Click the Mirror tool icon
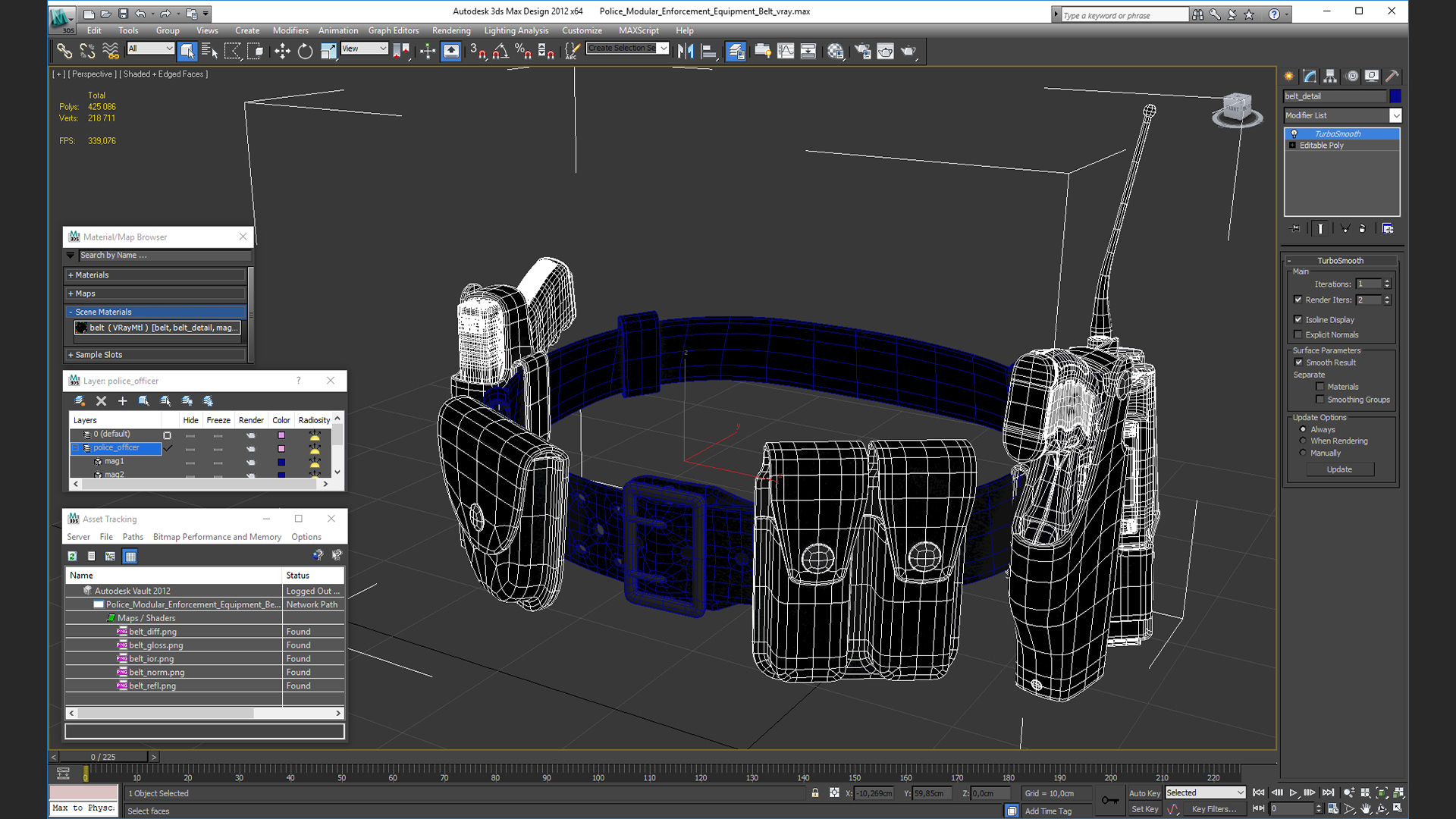This screenshot has width=1456, height=819. [x=686, y=51]
